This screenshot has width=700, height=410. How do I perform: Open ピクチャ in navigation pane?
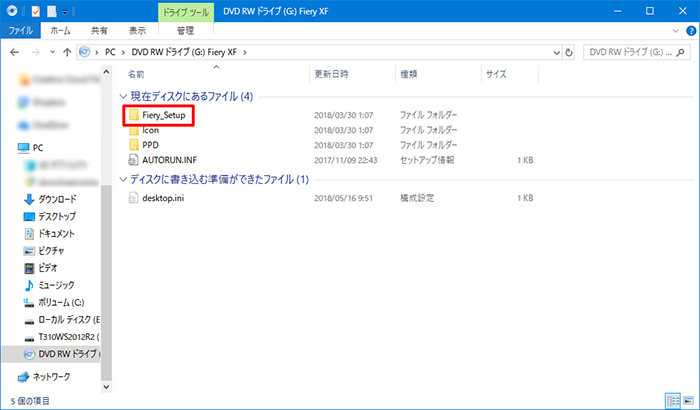click(x=44, y=251)
